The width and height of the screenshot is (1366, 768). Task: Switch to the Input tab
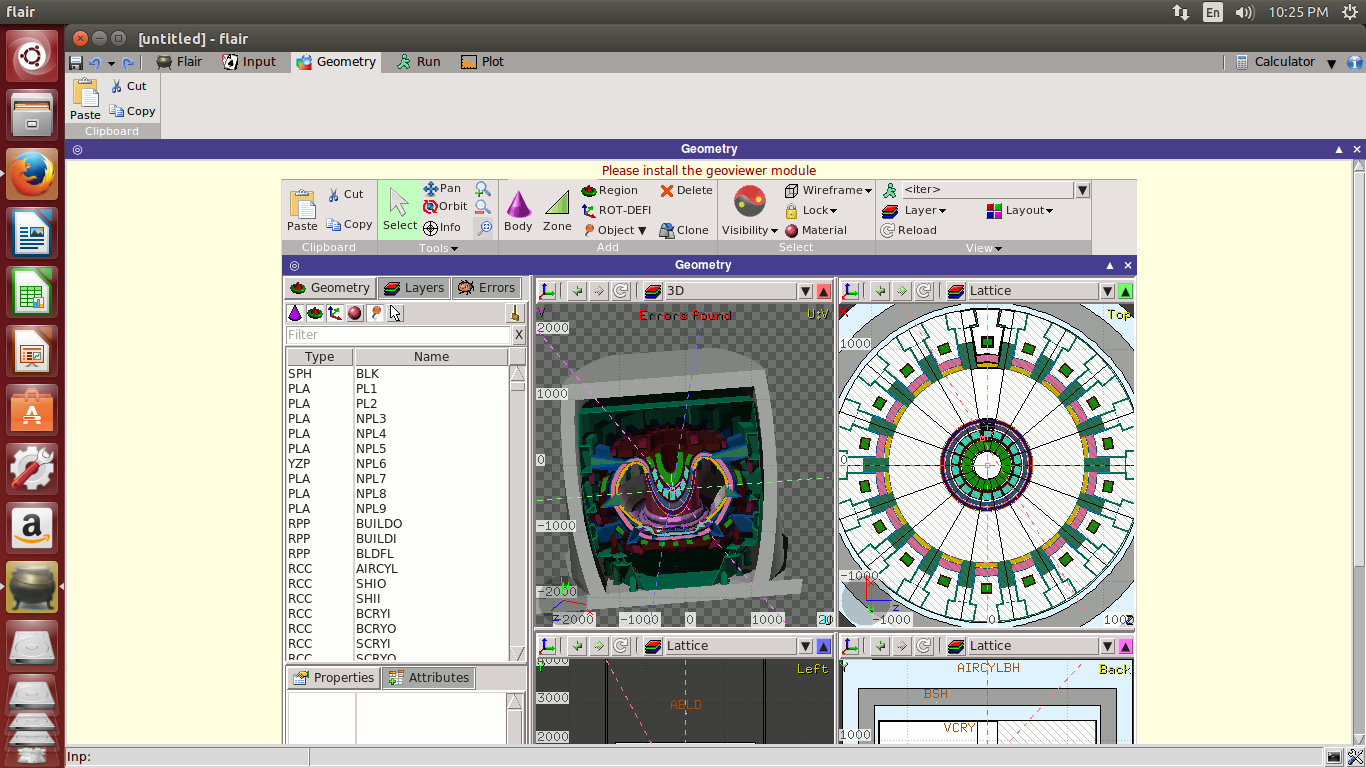[249, 62]
